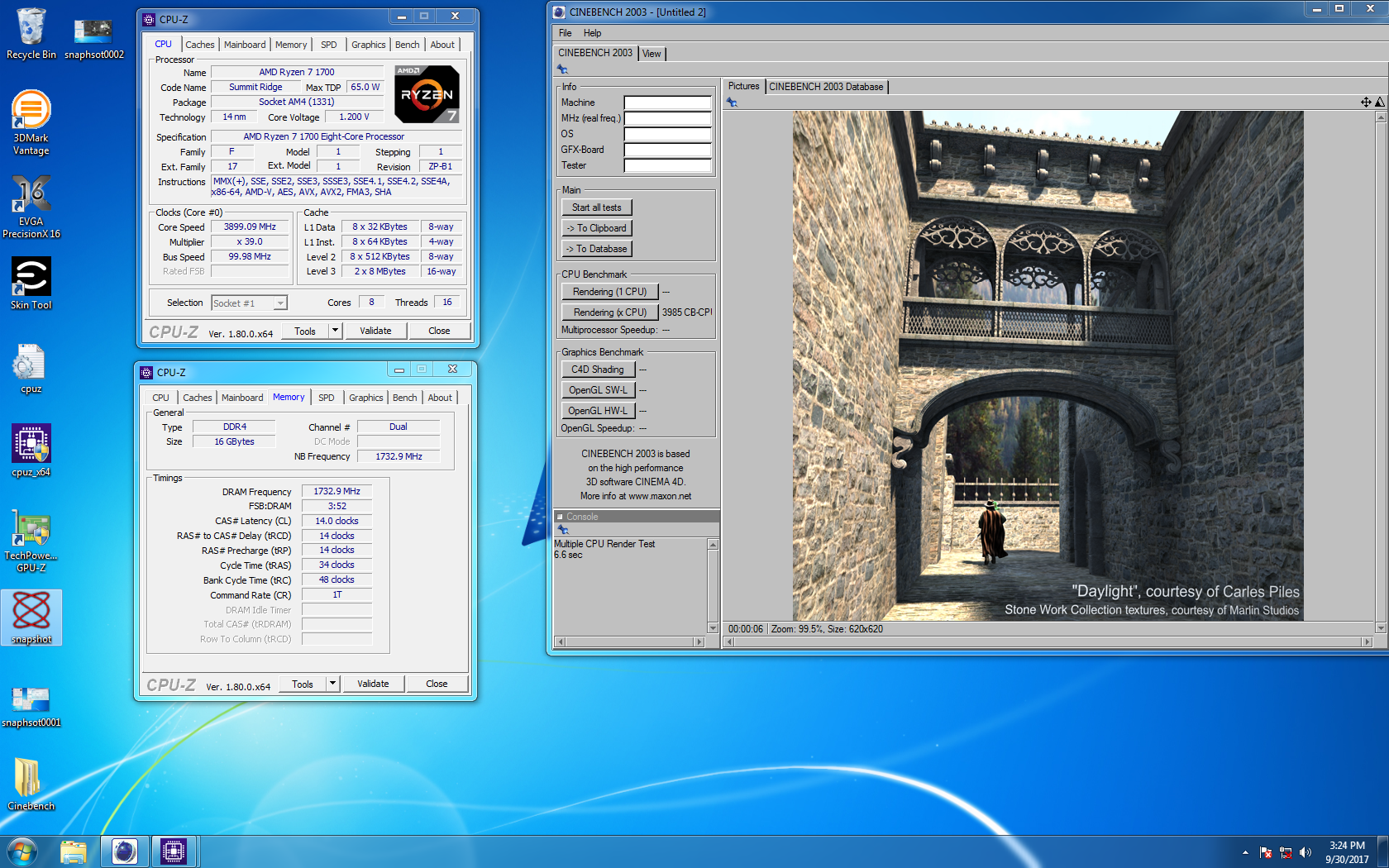Open Graphics tab in upper CPU-Z window
The height and width of the screenshot is (868, 1389).
368,45
